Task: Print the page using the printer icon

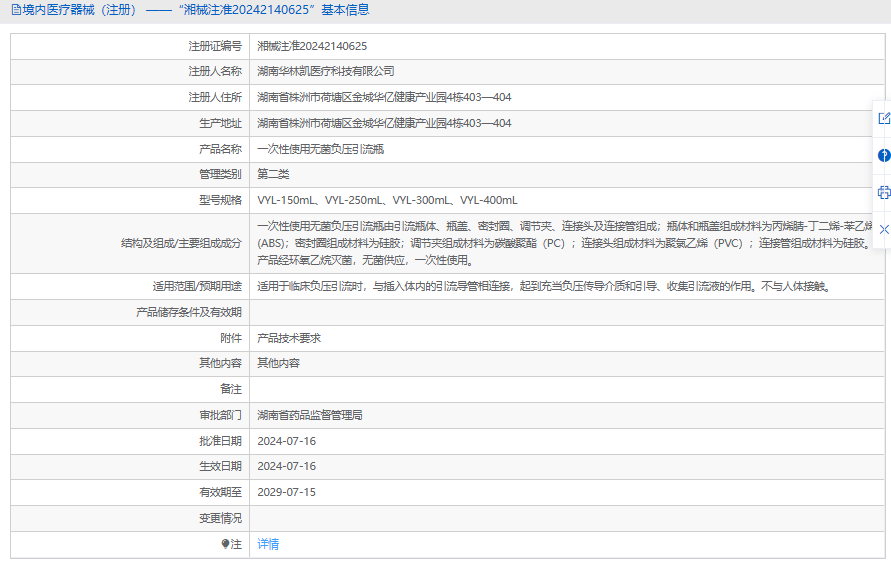Action: tap(884, 193)
